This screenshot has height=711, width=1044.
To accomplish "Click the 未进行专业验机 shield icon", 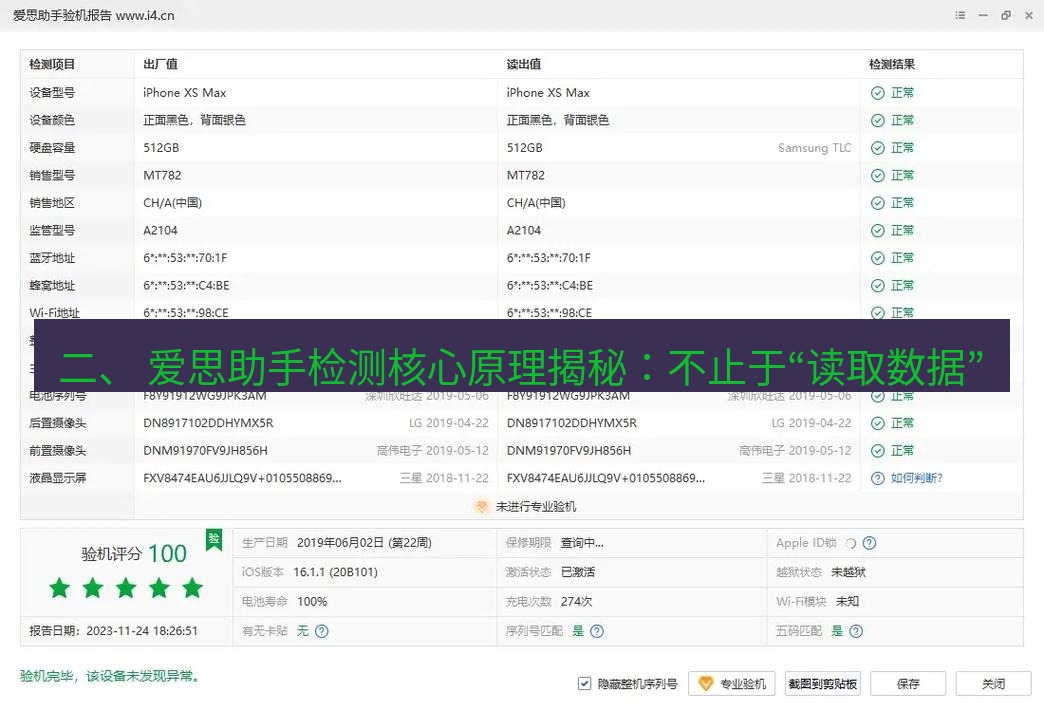I will point(482,506).
